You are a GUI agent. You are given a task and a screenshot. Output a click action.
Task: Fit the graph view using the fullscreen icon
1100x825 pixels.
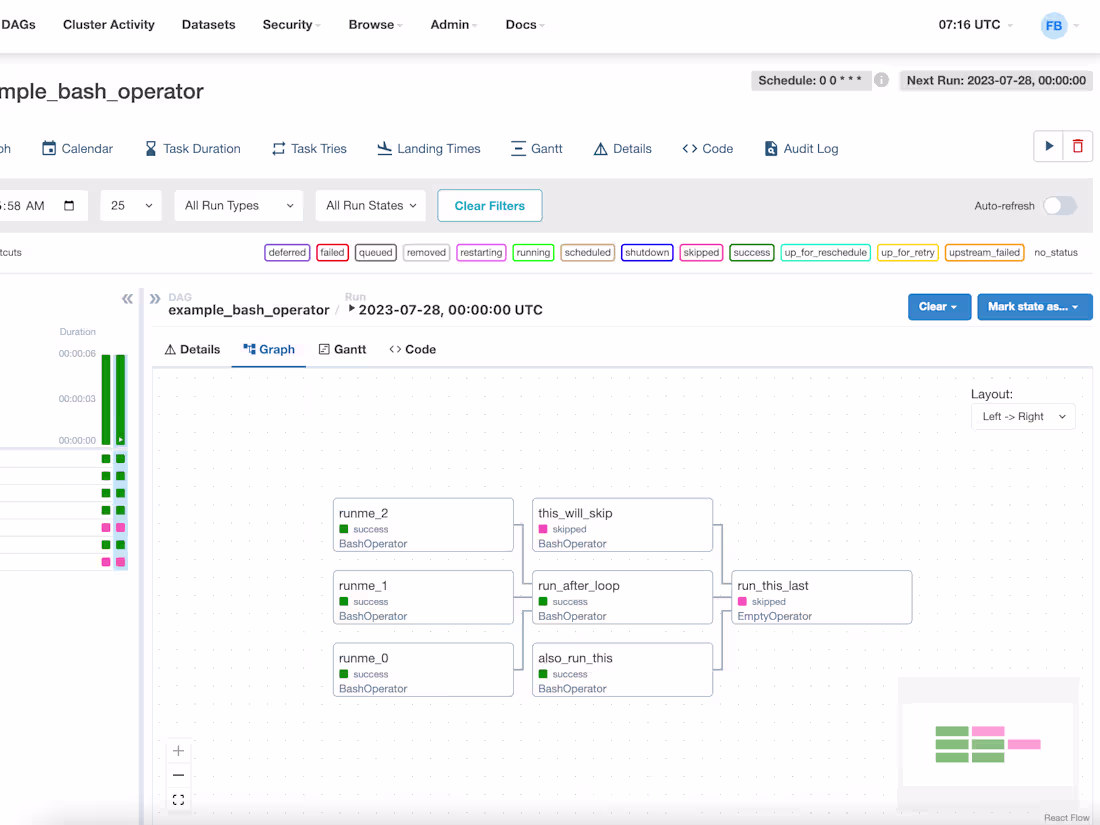(x=179, y=799)
